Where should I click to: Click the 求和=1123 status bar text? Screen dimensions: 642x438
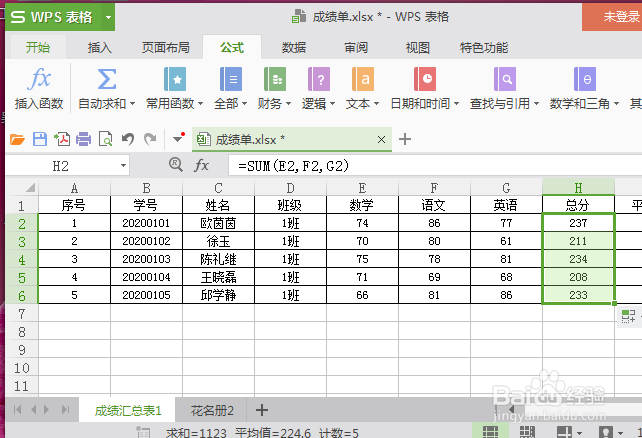[196, 433]
